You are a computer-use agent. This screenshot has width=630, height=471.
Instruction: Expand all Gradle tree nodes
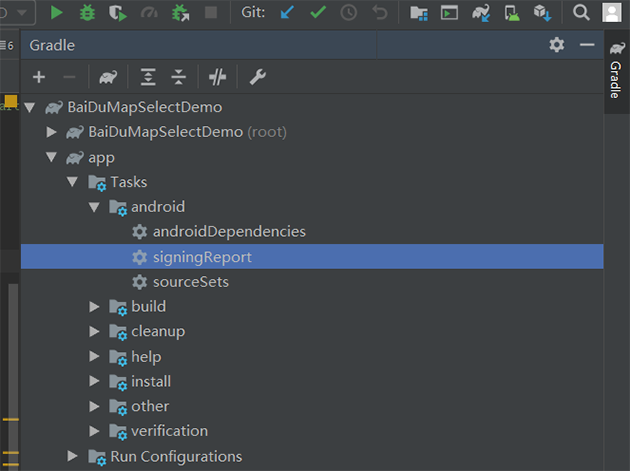pyautogui.click(x=148, y=77)
